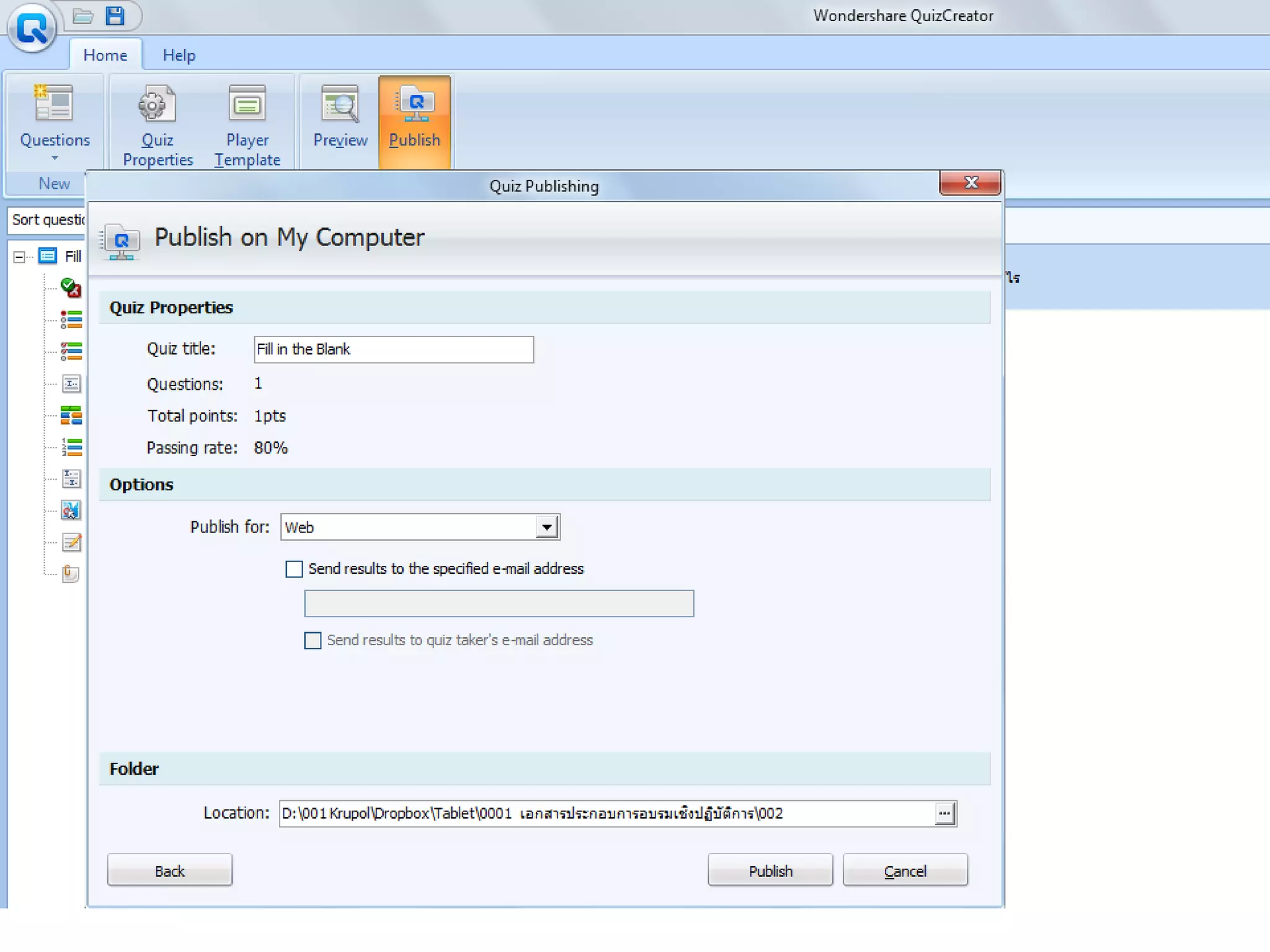Screen dimensions: 1270x952
Task: Switch to the Home ribbon tab
Action: [x=105, y=55]
